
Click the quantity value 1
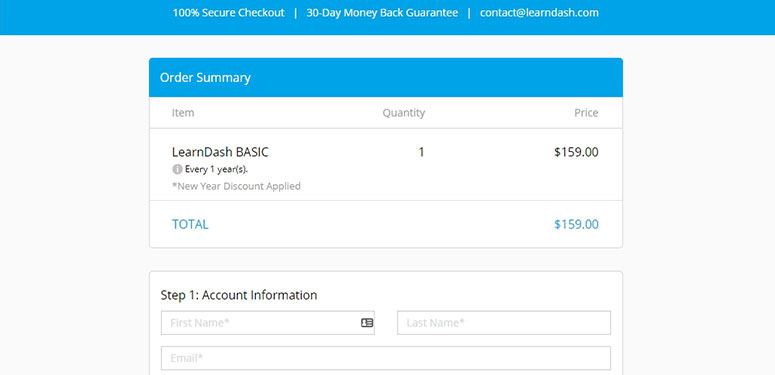pyautogui.click(x=421, y=152)
